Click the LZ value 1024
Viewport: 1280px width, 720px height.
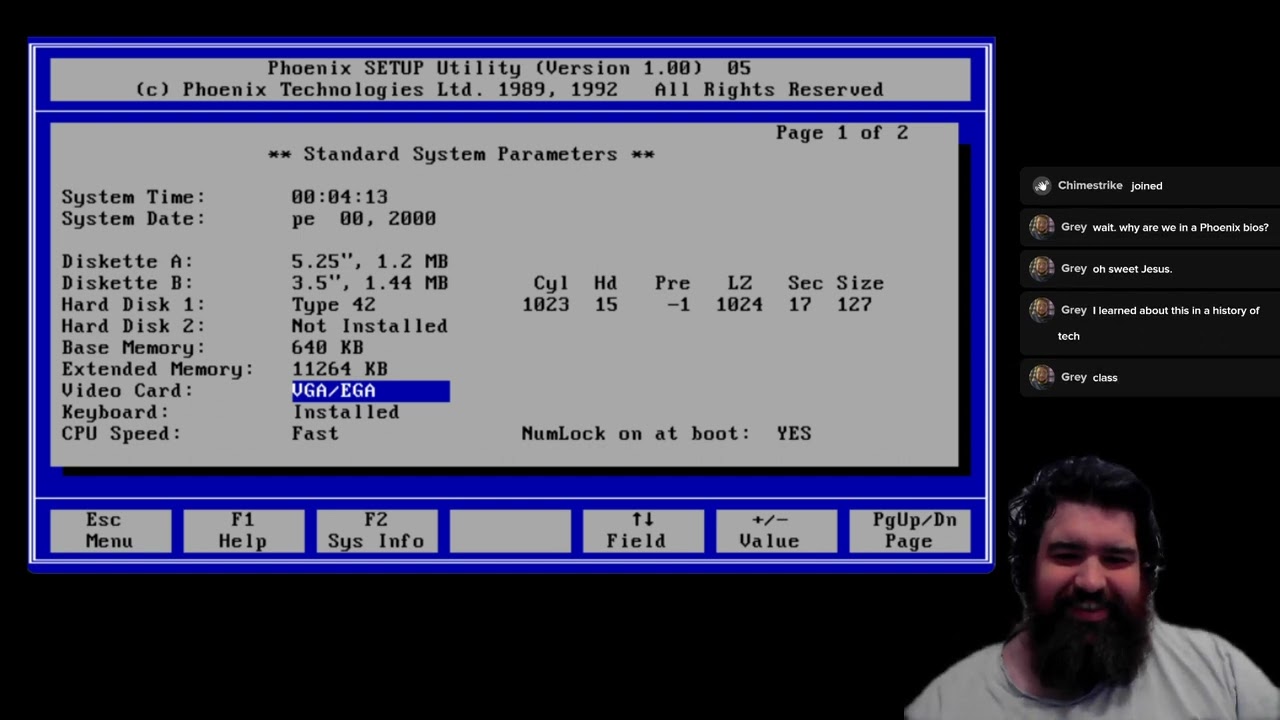(740, 305)
